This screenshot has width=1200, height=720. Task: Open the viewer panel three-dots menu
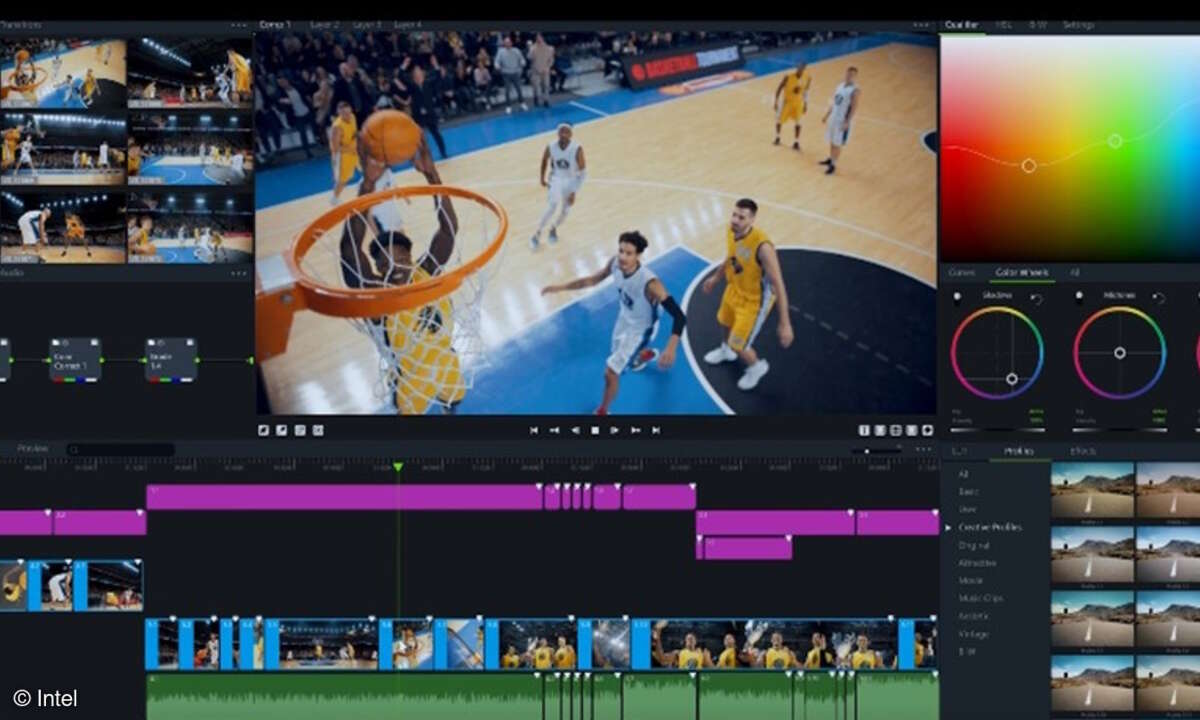pos(921,24)
